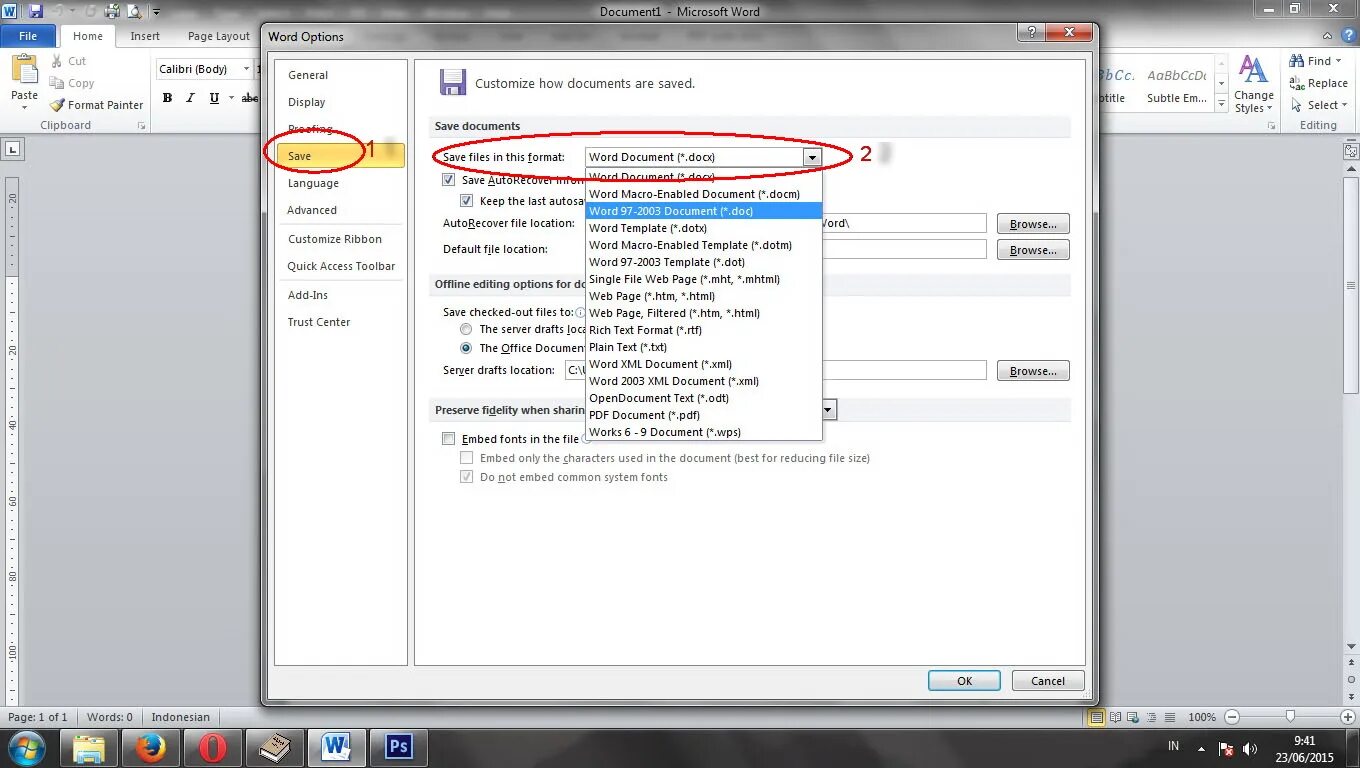This screenshot has width=1360, height=768.
Task: Open Opera from the taskbar
Action: click(212, 747)
